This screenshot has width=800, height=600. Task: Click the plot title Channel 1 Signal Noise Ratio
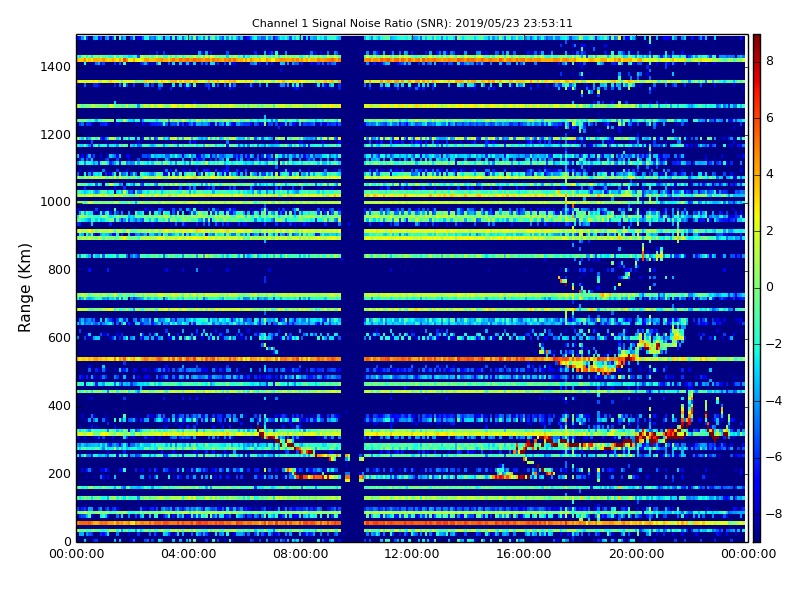coord(412,23)
